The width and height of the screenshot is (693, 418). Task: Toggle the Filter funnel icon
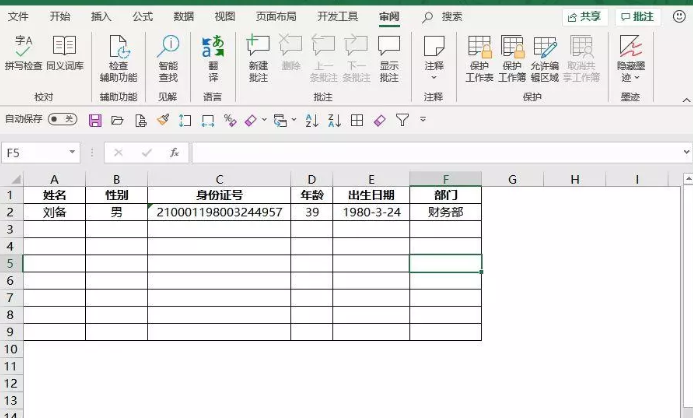402,120
